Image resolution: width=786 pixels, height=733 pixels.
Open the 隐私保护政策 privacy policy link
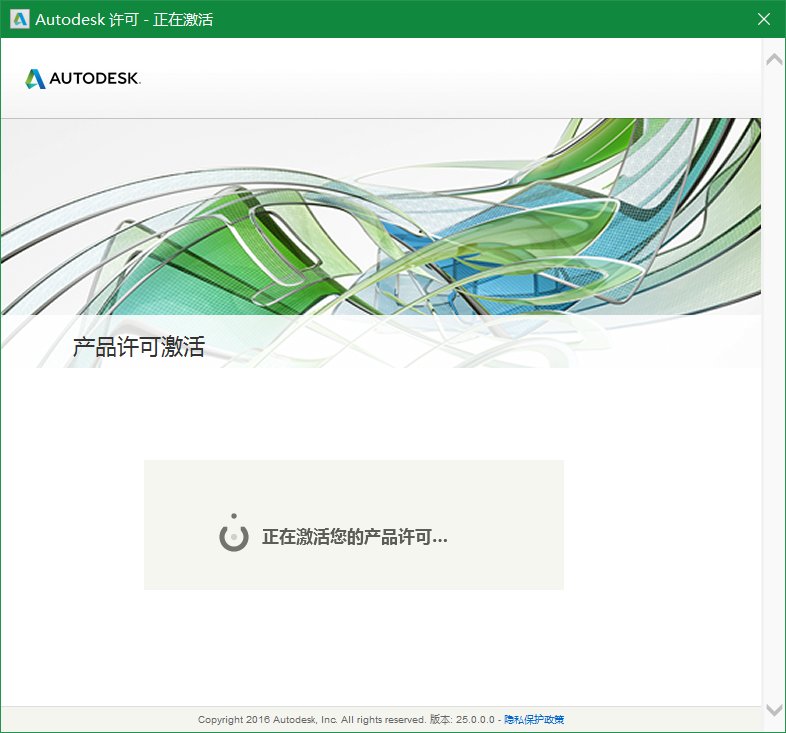[x=534, y=719]
